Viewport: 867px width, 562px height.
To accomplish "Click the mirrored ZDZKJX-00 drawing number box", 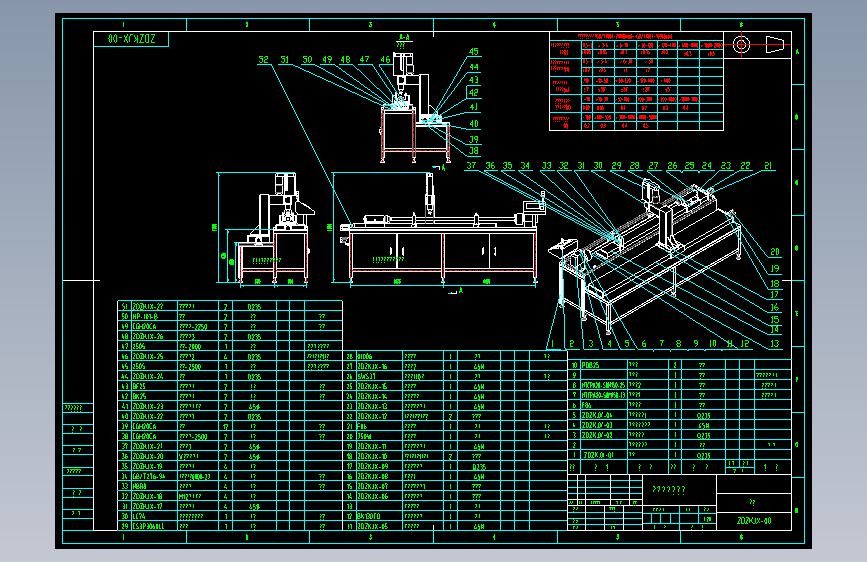I will (131, 39).
